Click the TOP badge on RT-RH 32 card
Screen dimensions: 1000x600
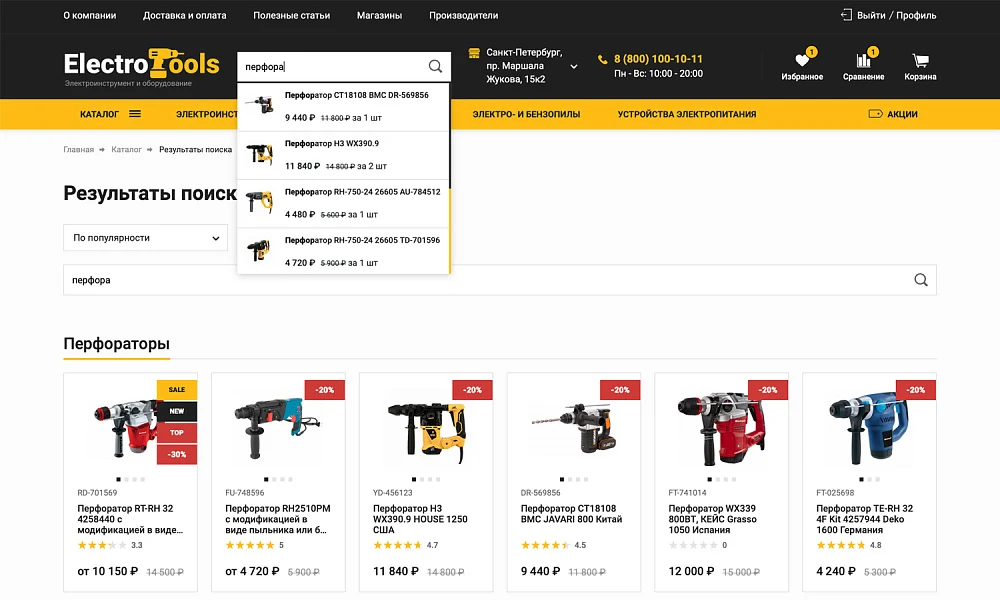(x=177, y=433)
